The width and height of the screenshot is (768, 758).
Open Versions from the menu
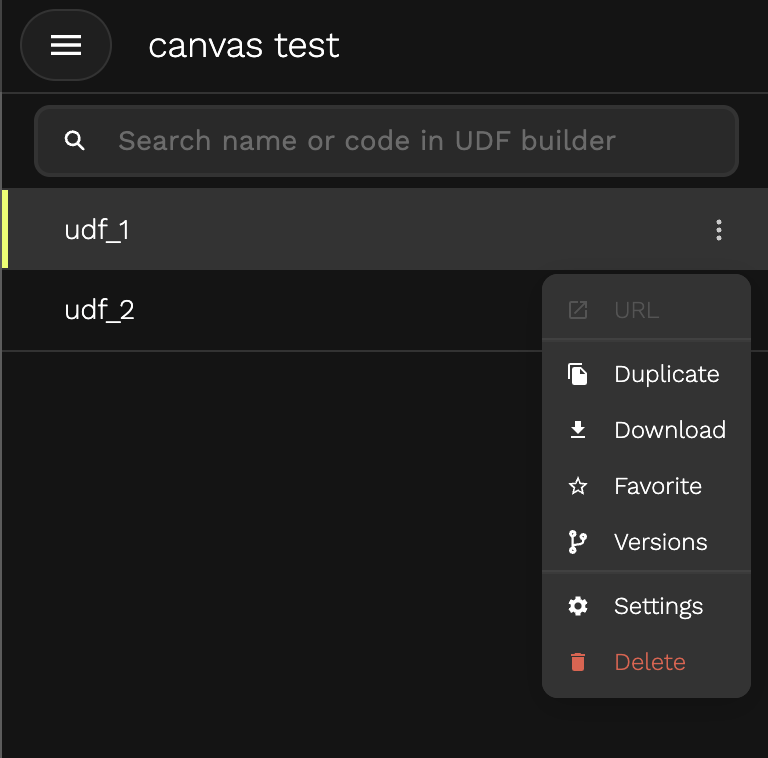coord(646,542)
